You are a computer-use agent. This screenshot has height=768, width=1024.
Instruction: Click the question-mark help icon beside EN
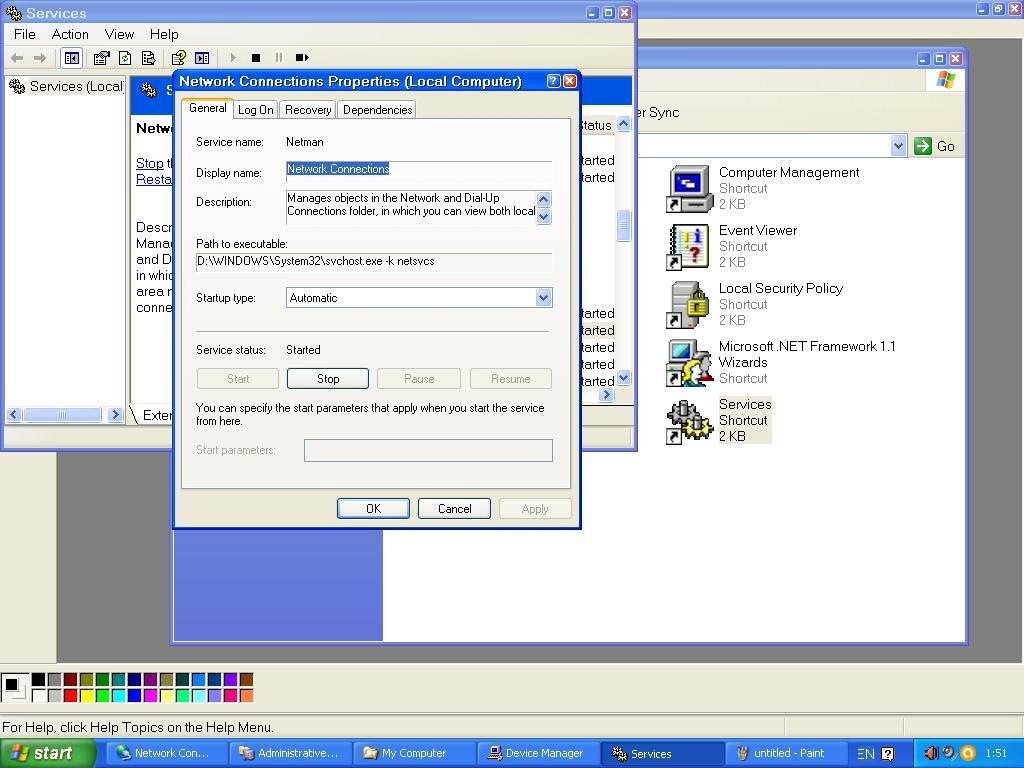pyautogui.click(x=888, y=754)
